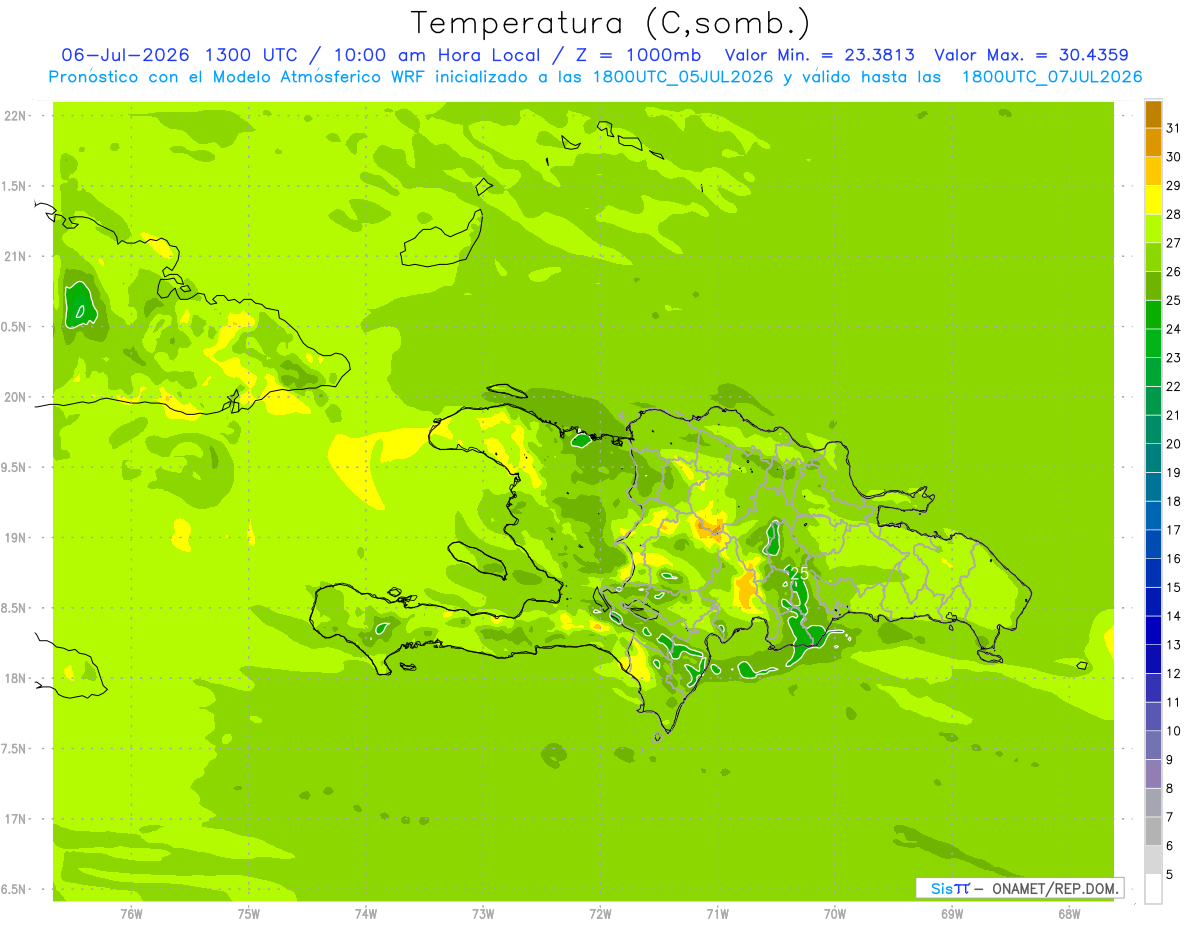Pick the blue colorbar segment between 15 and 16
This screenshot has width=1200, height=927.
tap(1153, 573)
